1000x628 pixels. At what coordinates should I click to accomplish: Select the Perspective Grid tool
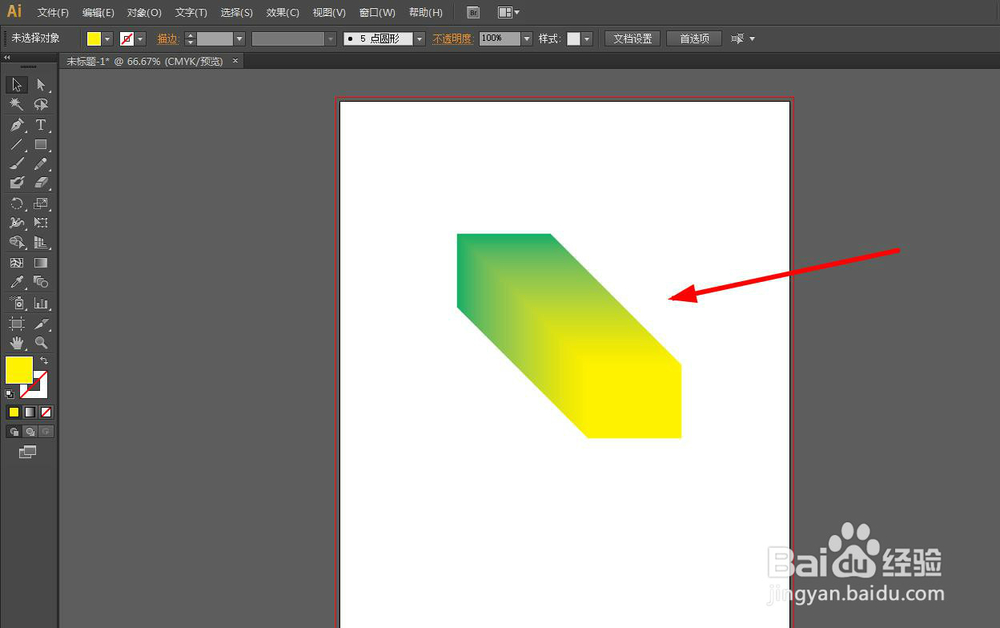pos(41,242)
